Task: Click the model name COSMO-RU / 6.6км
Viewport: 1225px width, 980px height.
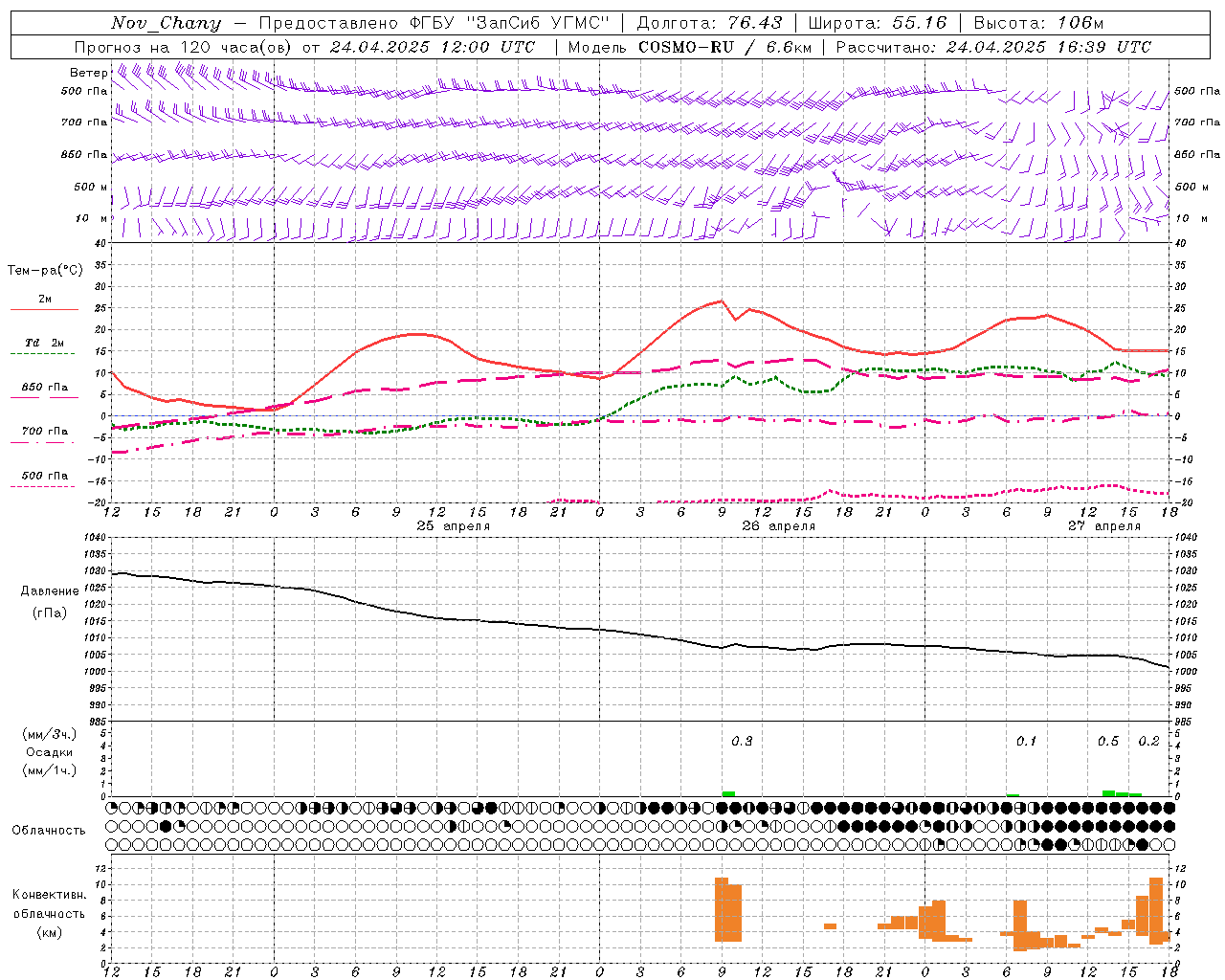Action: click(x=725, y=47)
